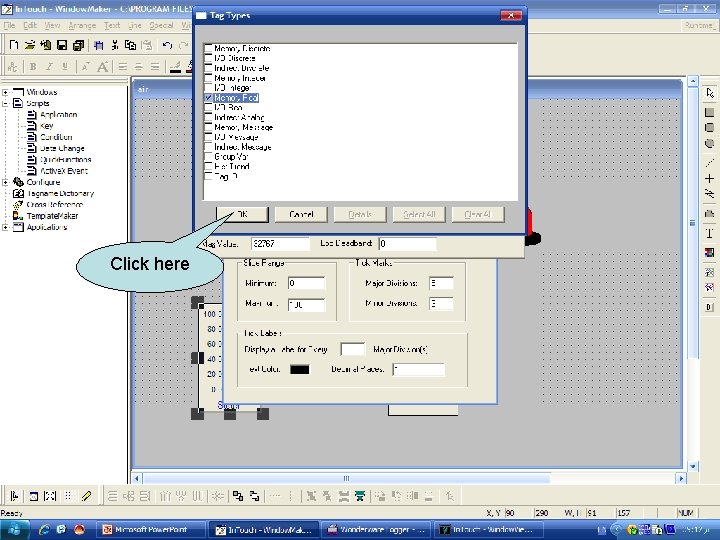Click the Snap to Grid dotted icon
The width and height of the screenshot is (720, 540).
coord(68,495)
